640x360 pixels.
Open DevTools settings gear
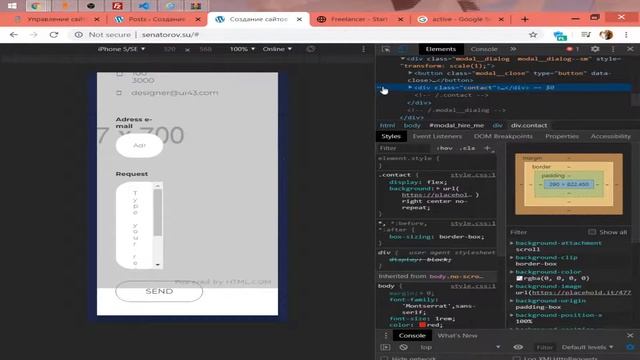pos(595,49)
